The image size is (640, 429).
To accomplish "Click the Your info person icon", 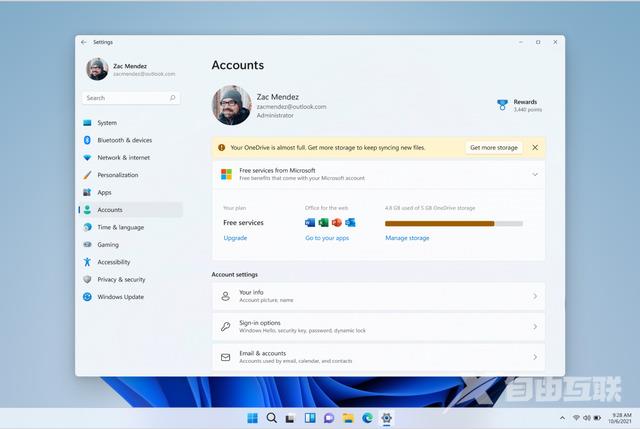I will (x=225, y=296).
